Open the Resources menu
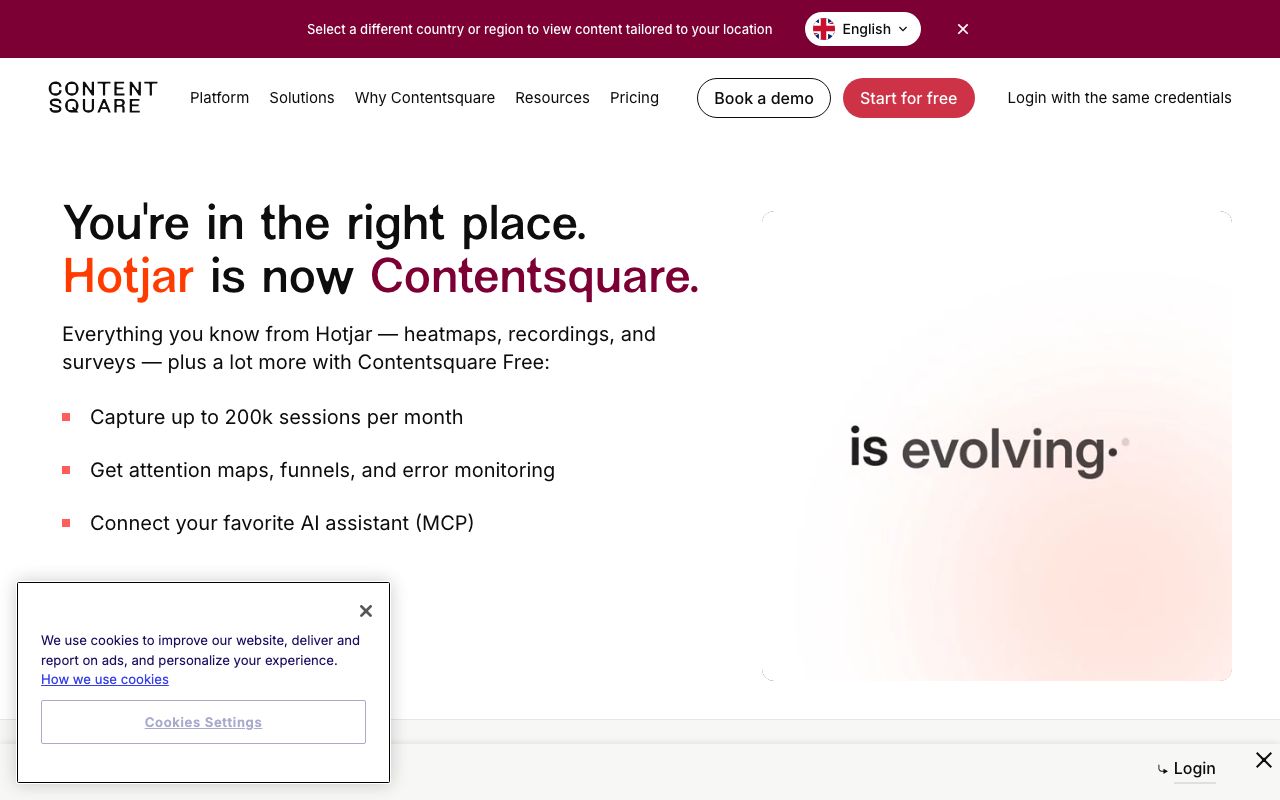1280x800 pixels. [553, 98]
